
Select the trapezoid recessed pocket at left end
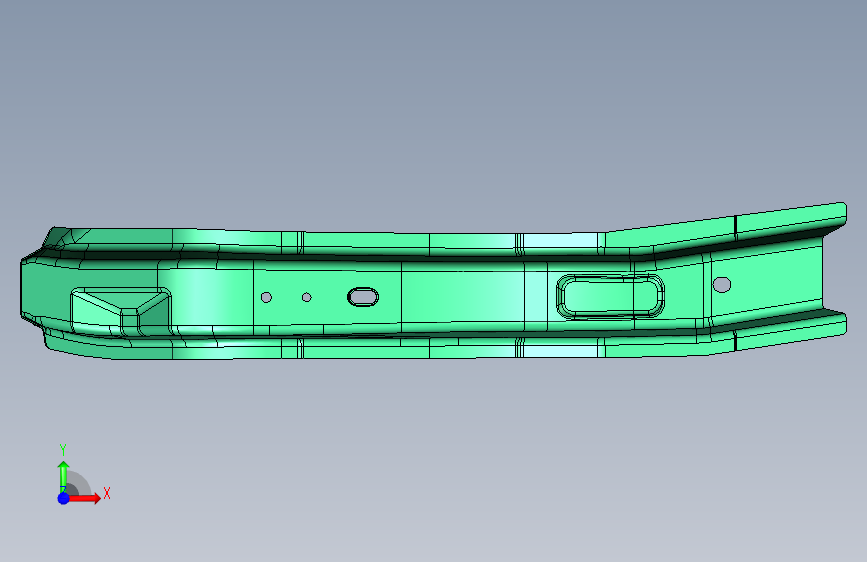121,312
